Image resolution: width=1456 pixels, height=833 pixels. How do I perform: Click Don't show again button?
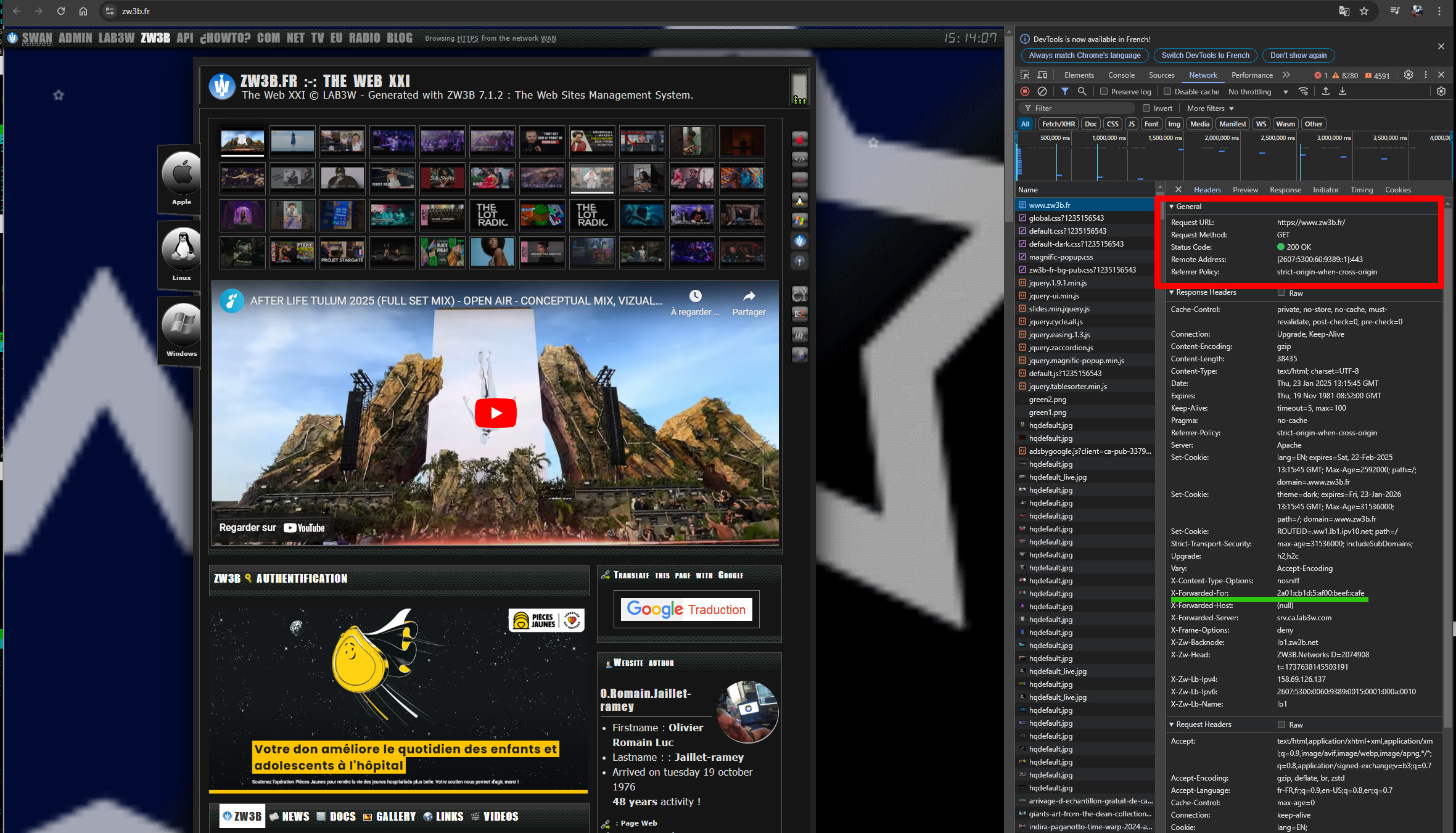[1298, 55]
